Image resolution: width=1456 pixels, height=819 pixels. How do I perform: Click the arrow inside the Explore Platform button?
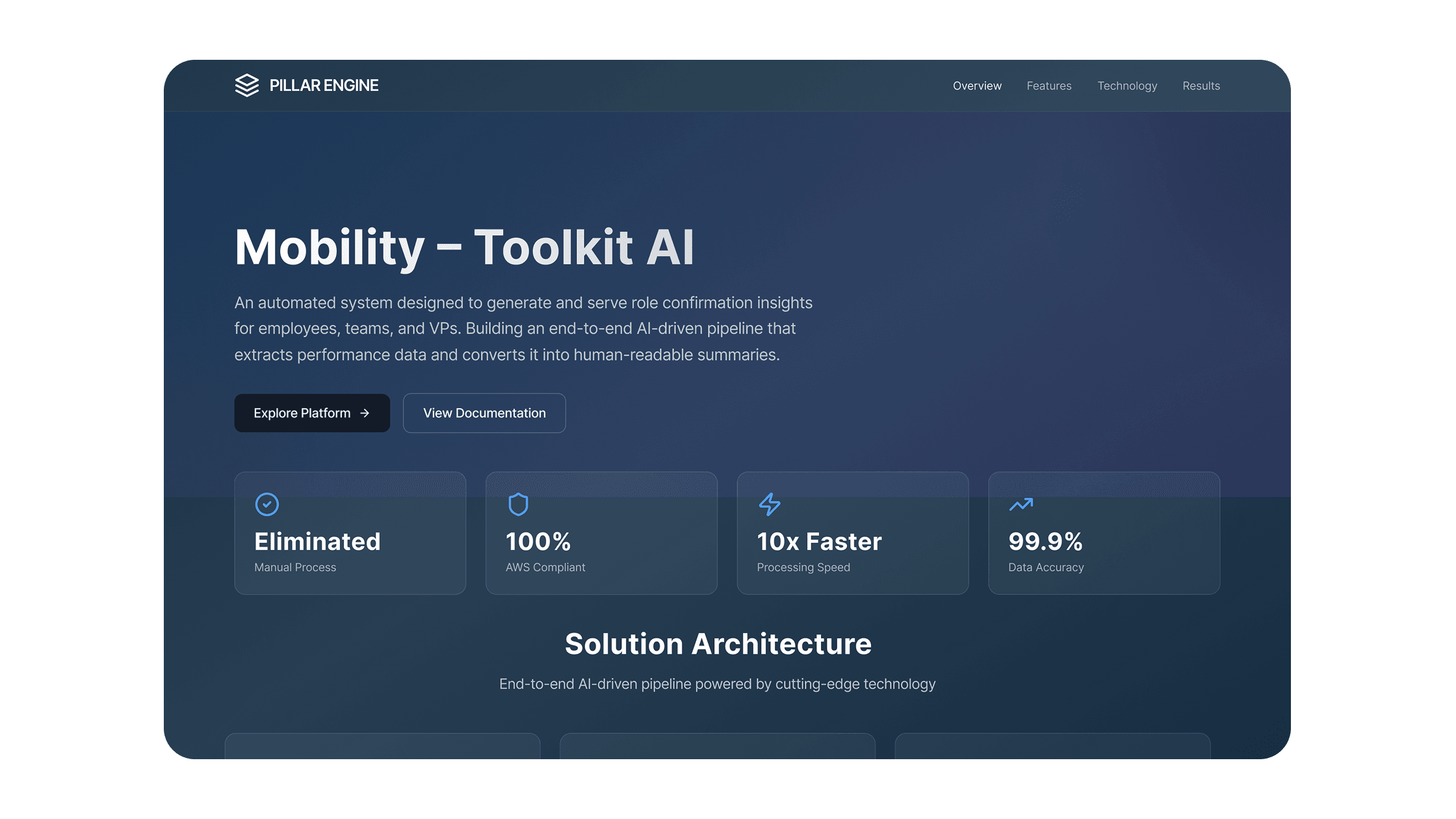tap(365, 413)
